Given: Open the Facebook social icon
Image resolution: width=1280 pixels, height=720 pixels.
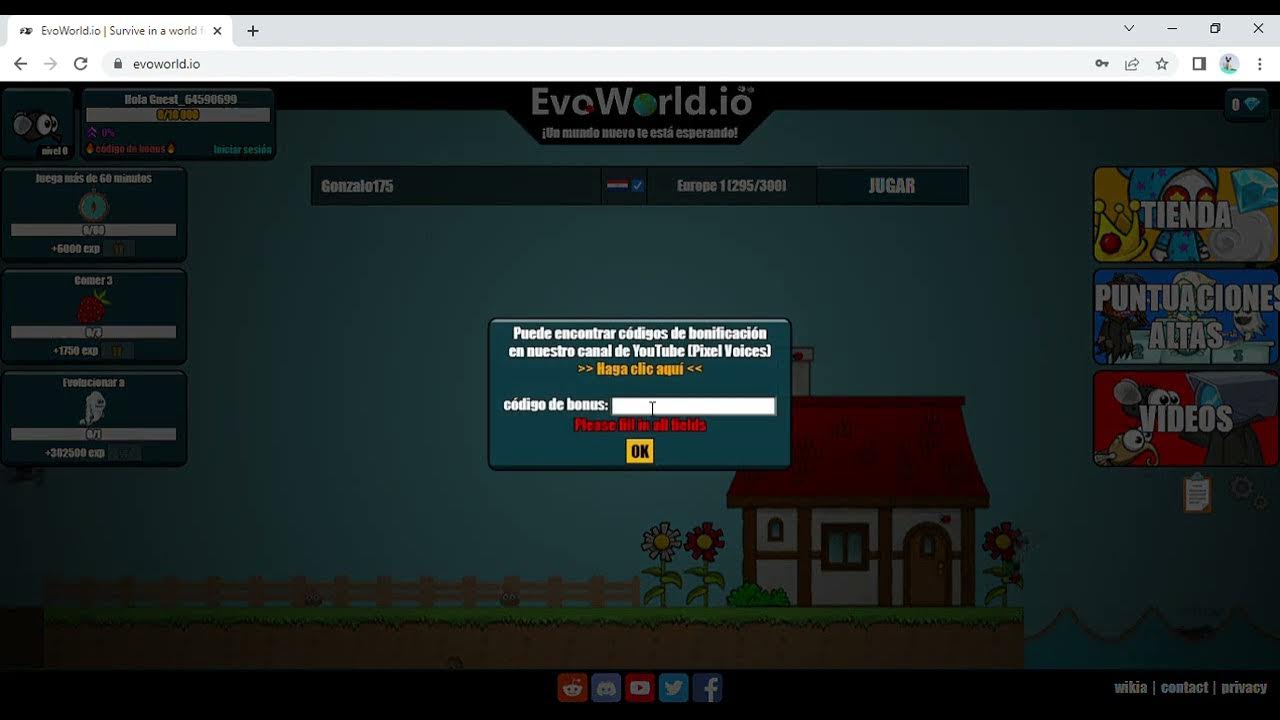Looking at the screenshot, I should [708, 687].
